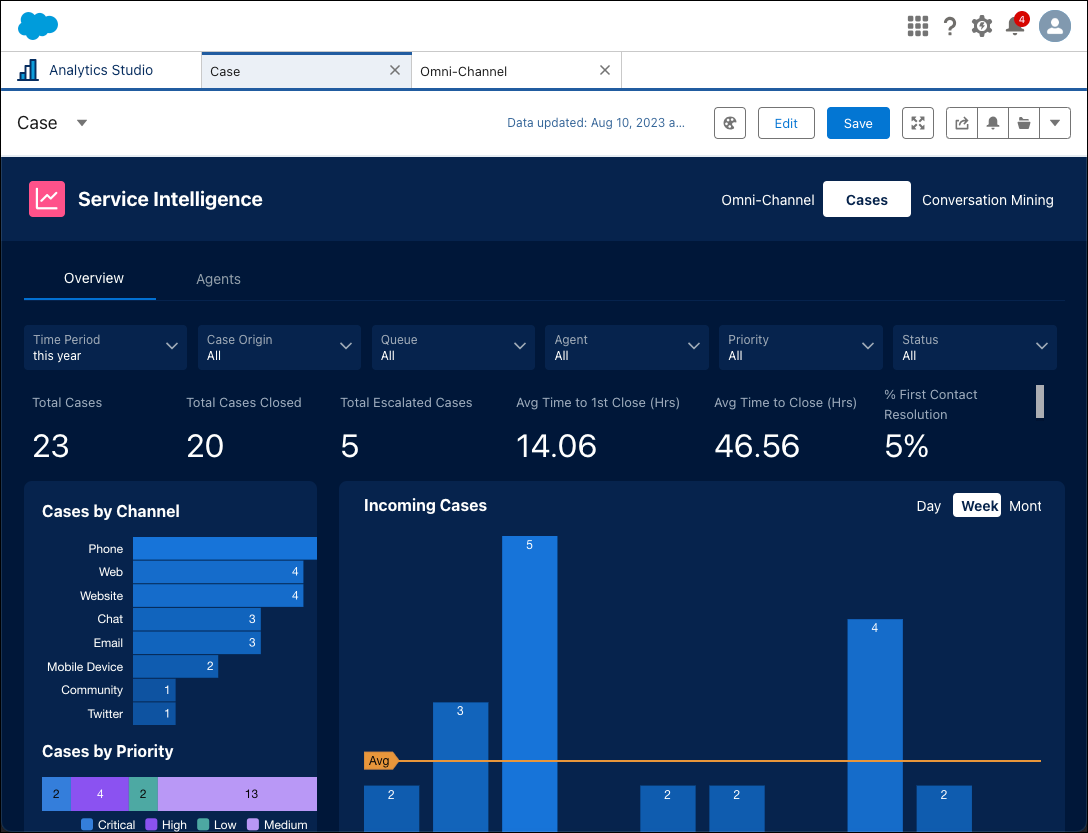Open the Data updated link
The width and height of the screenshot is (1088, 833).
coord(597,122)
